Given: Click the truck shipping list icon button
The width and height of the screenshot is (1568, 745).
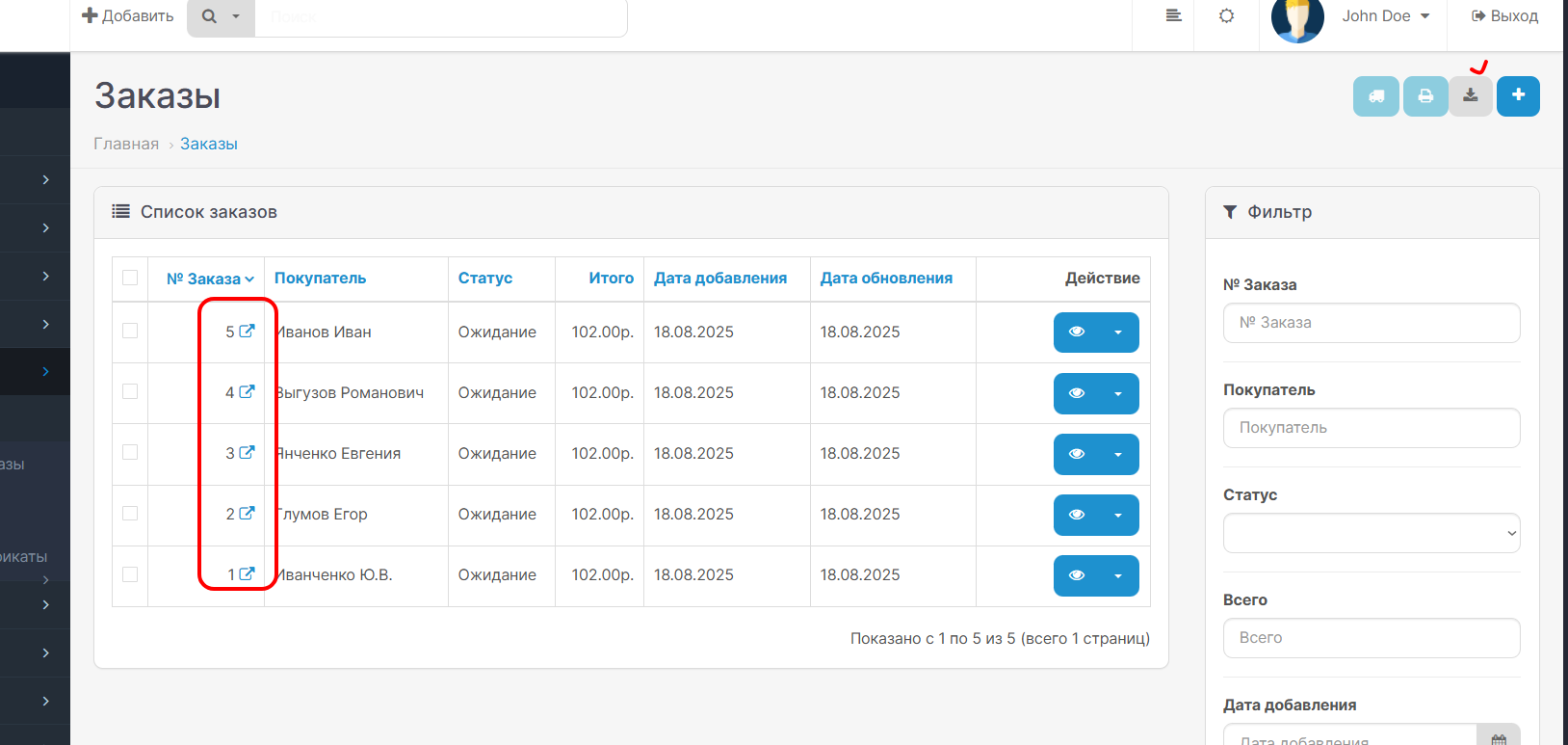Looking at the screenshot, I should tap(1375, 96).
